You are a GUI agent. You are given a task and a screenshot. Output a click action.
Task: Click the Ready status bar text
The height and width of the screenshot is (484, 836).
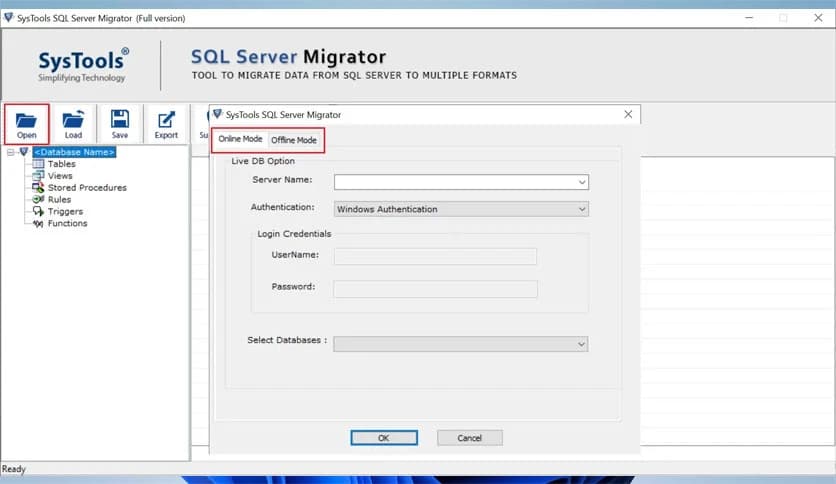(13, 469)
